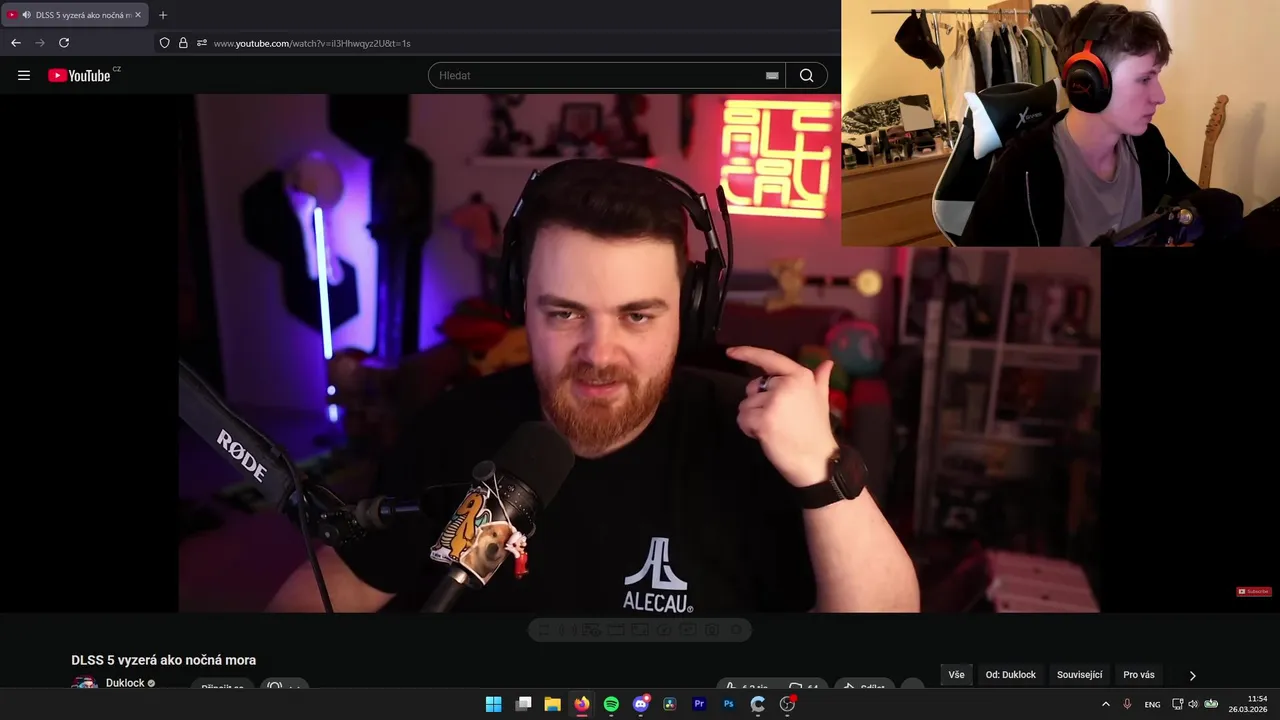Show site security info via padlock icon
Image resolution: width=1280 pixels, height=720 pixels.
click(x=183, y=43)
